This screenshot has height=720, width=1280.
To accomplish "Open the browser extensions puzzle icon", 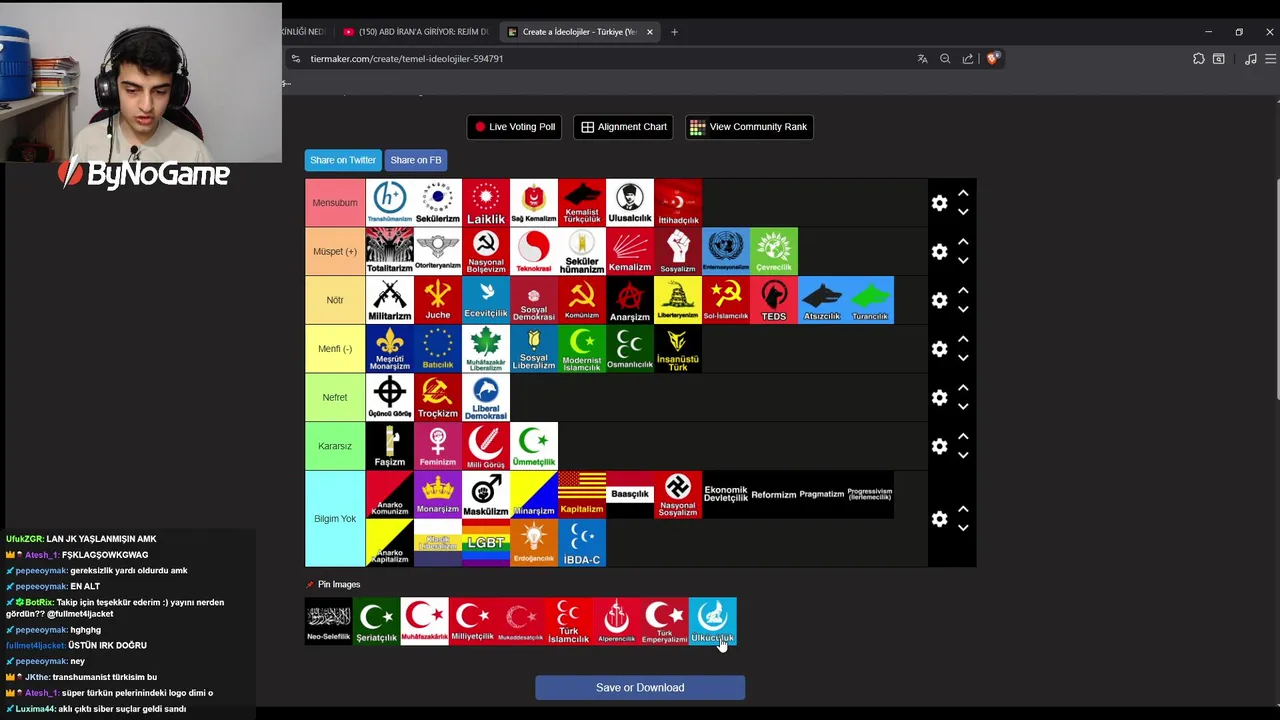I will (x=1198, y=59).
